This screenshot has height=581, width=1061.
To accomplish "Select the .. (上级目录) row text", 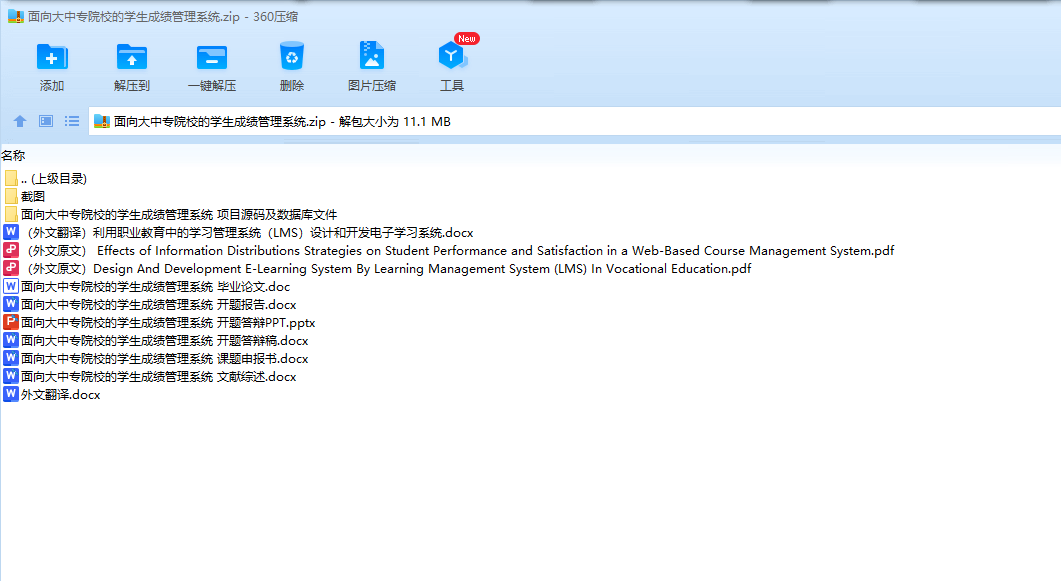I will (54, 179).
